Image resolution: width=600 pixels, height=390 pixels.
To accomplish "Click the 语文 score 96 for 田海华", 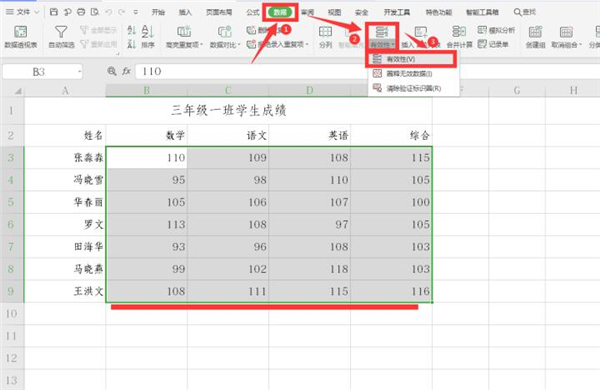I will pos(228,246).
